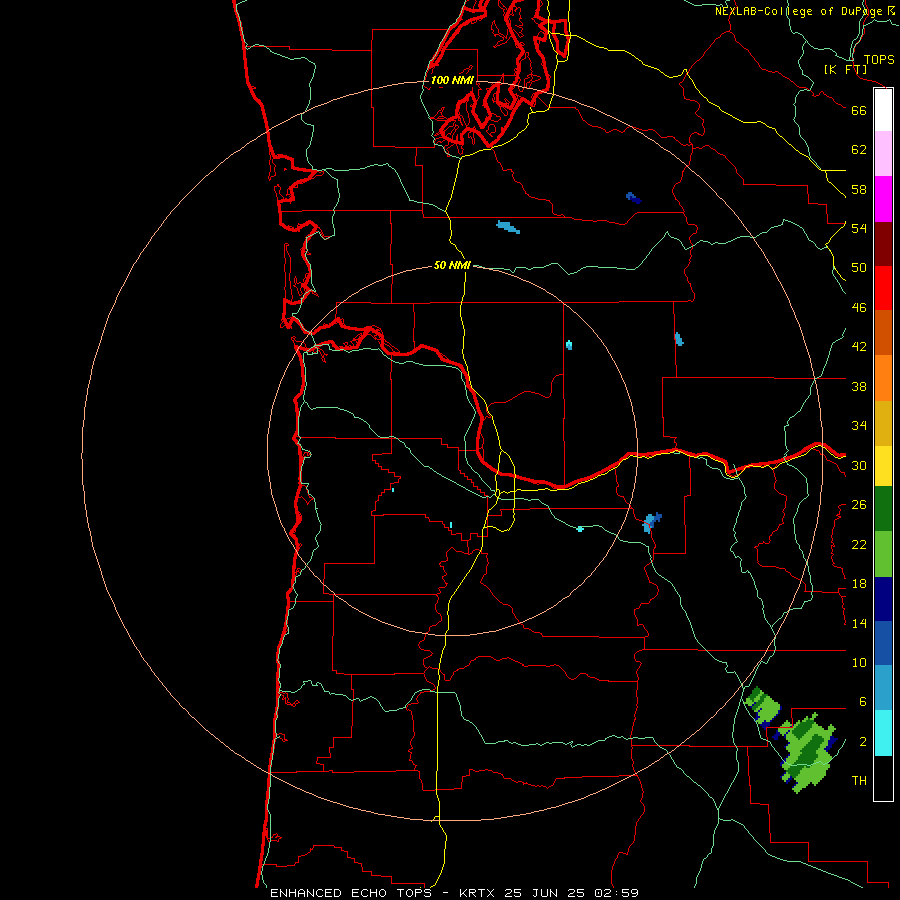This screenshot has width=900, height=900.
Task: Click the legend value 18
Action: [x=859, y=584]
